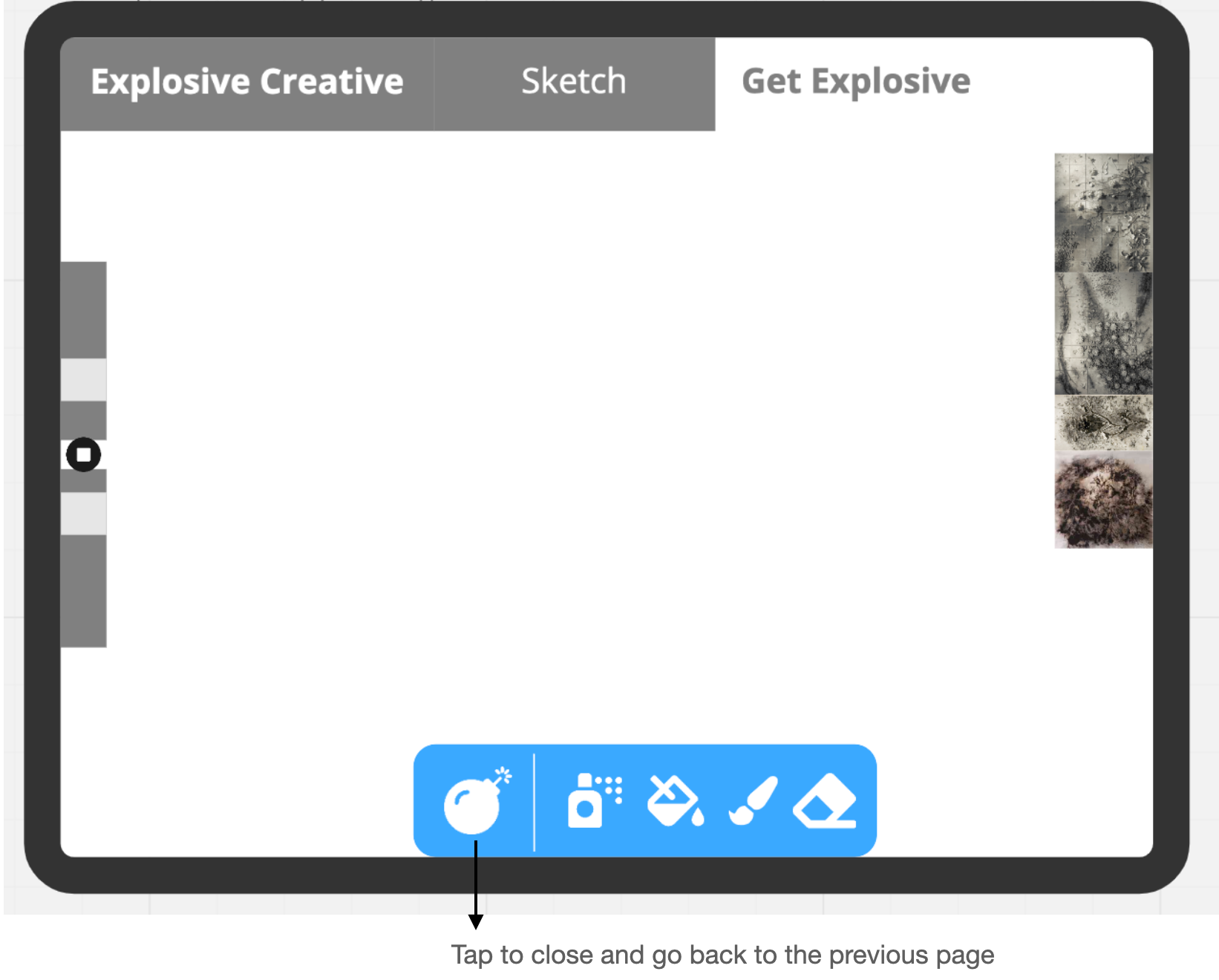1219x980 pixels.
Task: Select the eraser tool
Action: pyautogui.click(x=825, y=801)
